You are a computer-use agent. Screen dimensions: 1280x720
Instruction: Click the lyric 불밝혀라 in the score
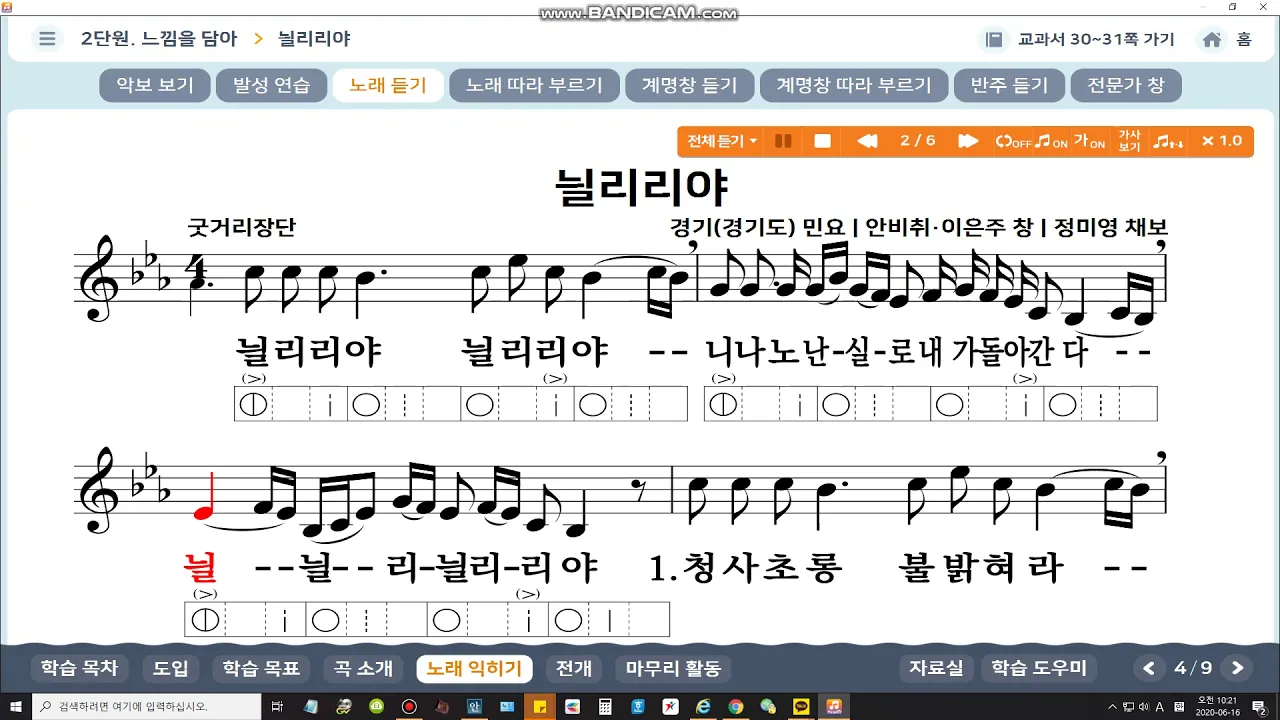(982, 568)
